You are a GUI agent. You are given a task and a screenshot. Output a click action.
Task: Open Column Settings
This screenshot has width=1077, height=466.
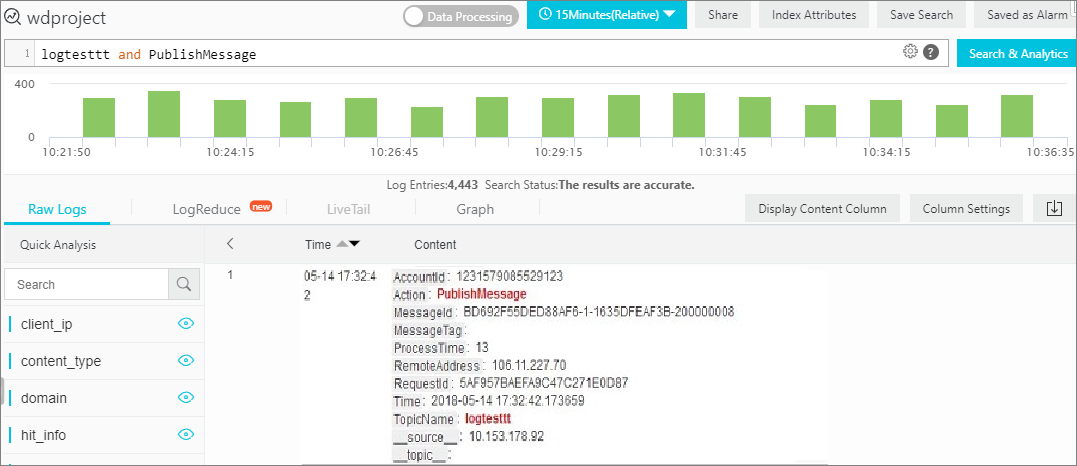pos(966,208)
